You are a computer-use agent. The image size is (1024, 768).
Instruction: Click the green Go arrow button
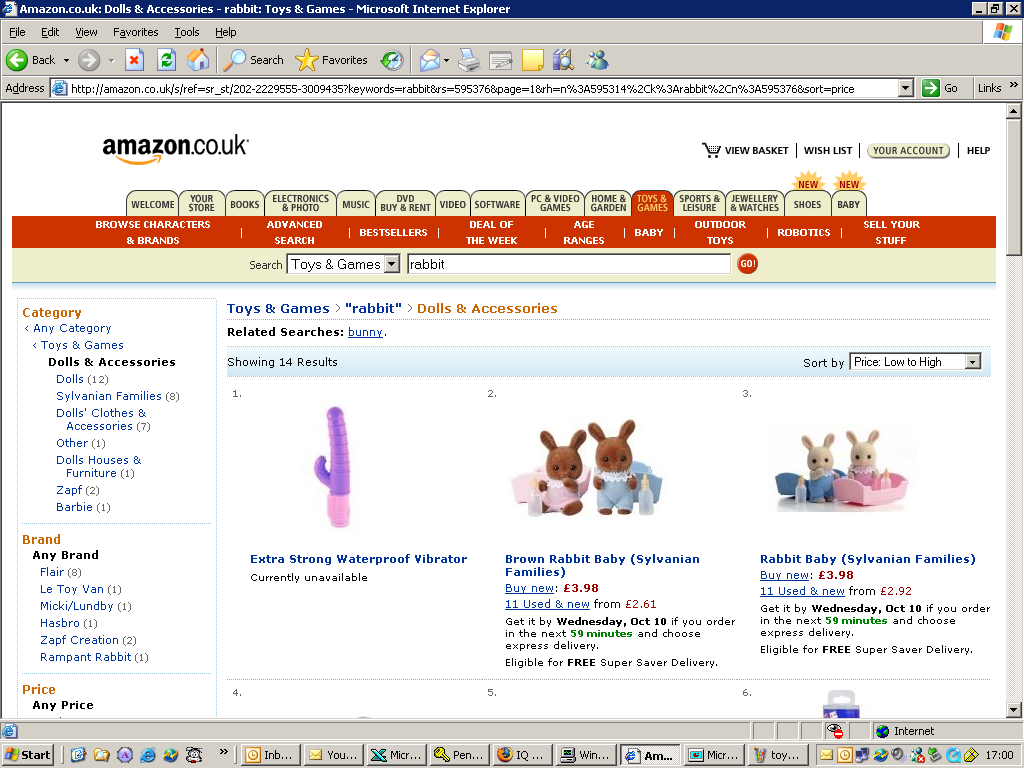[x=931, y=88]
